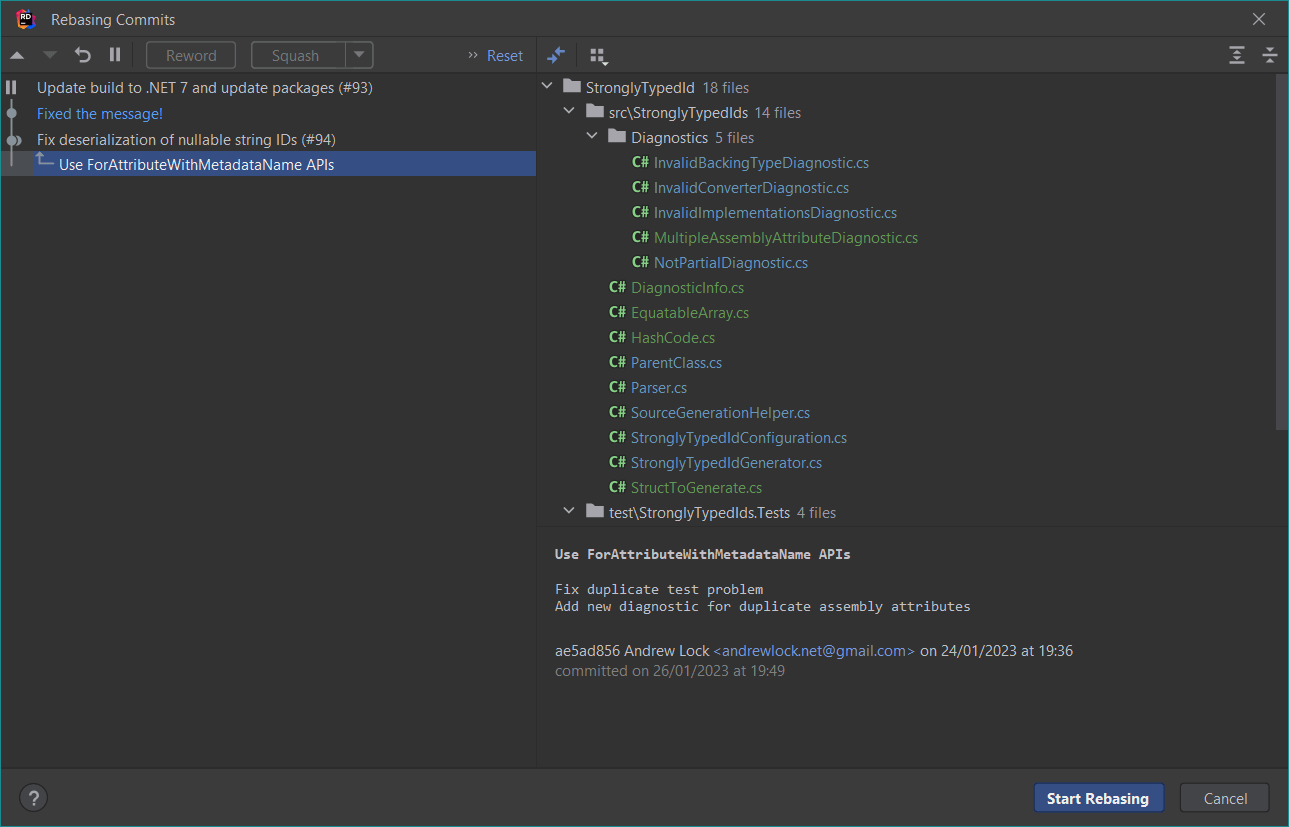Select SourceGenerationHelper.cs file
The width and height of the screenshot is (1289, 827).
tap(720, 413)
